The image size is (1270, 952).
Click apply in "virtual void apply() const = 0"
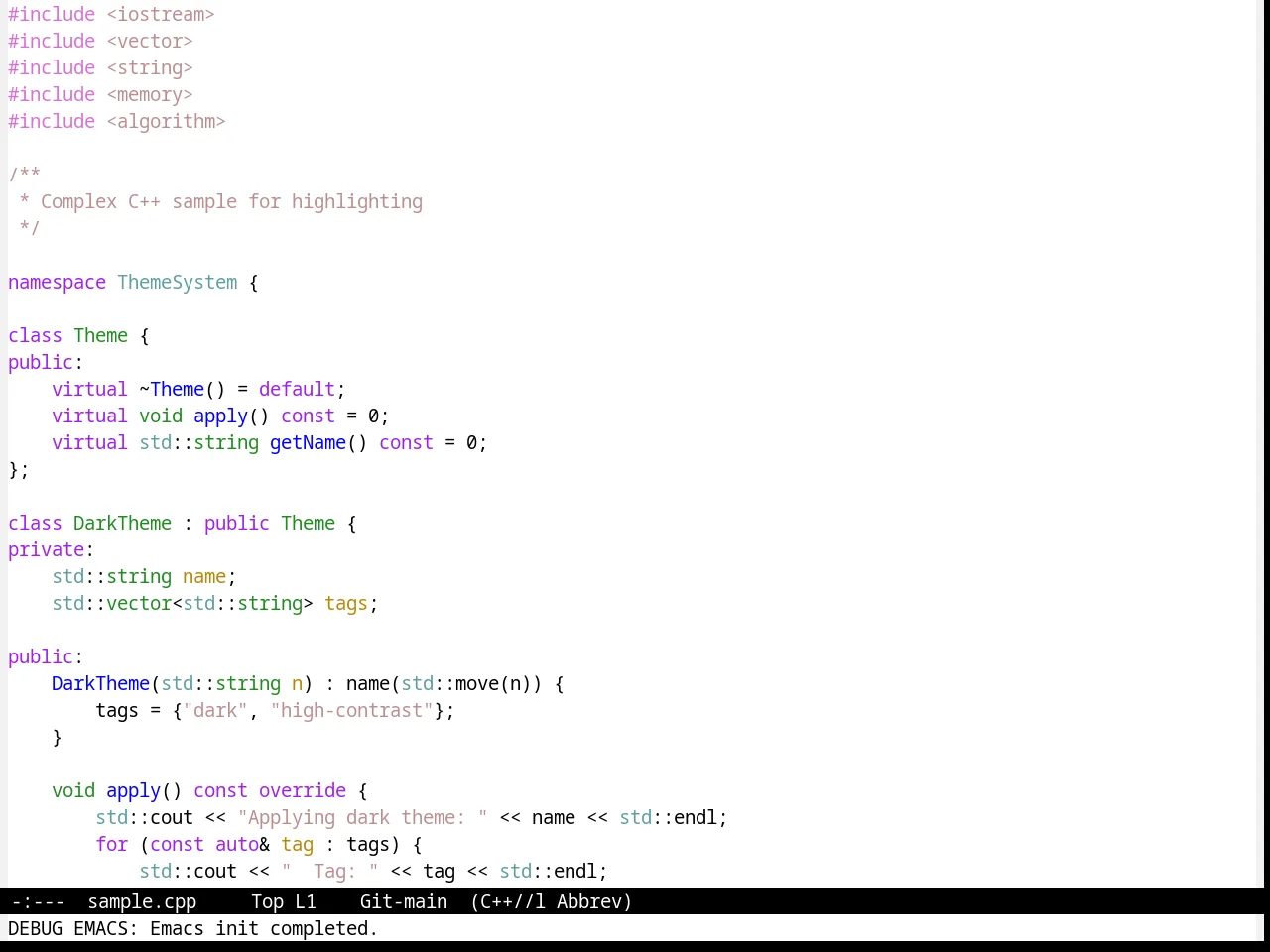click(220, 416)
